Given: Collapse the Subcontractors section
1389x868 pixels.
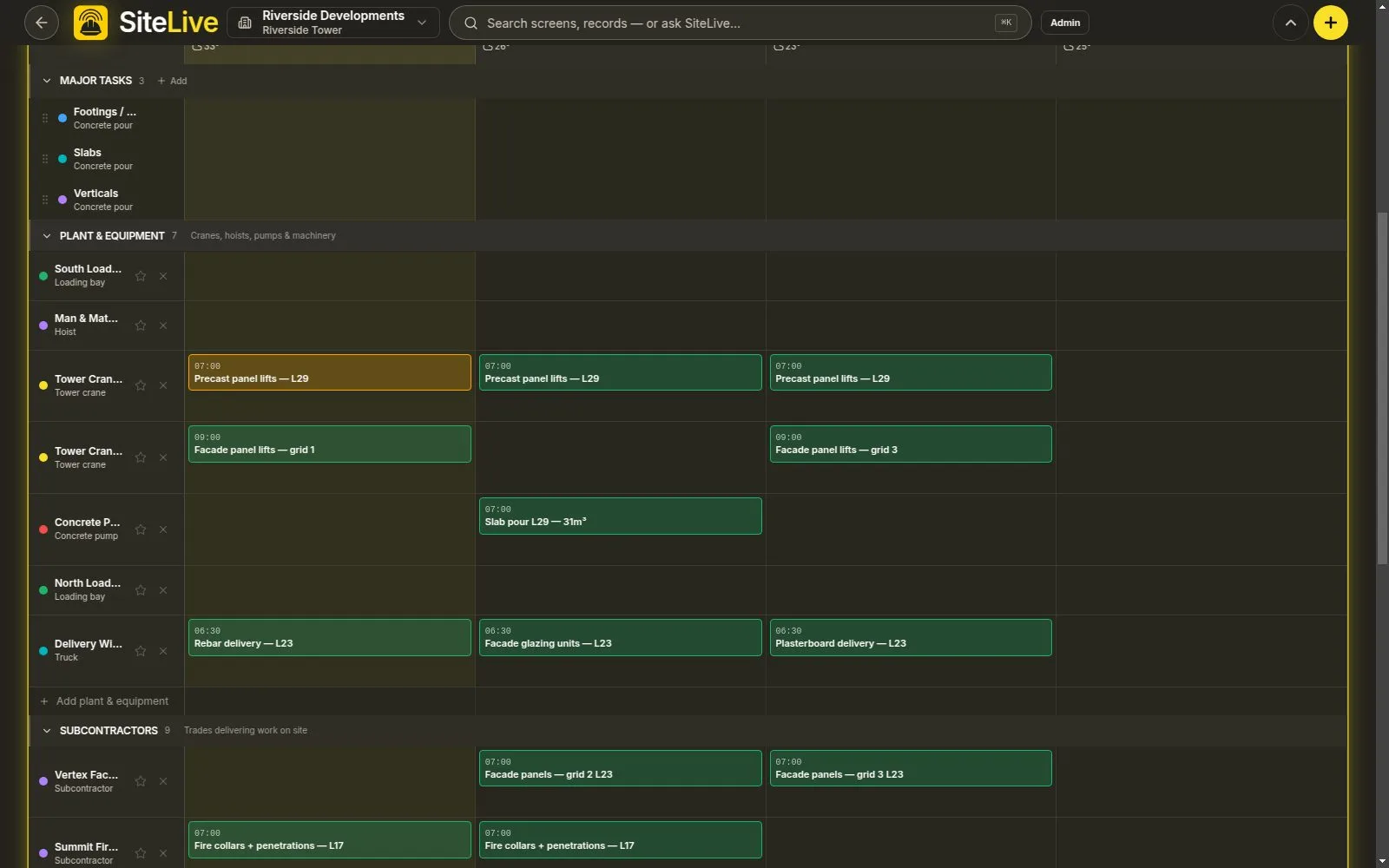Looking at the screenshot, I should click(x=47, y=731).
